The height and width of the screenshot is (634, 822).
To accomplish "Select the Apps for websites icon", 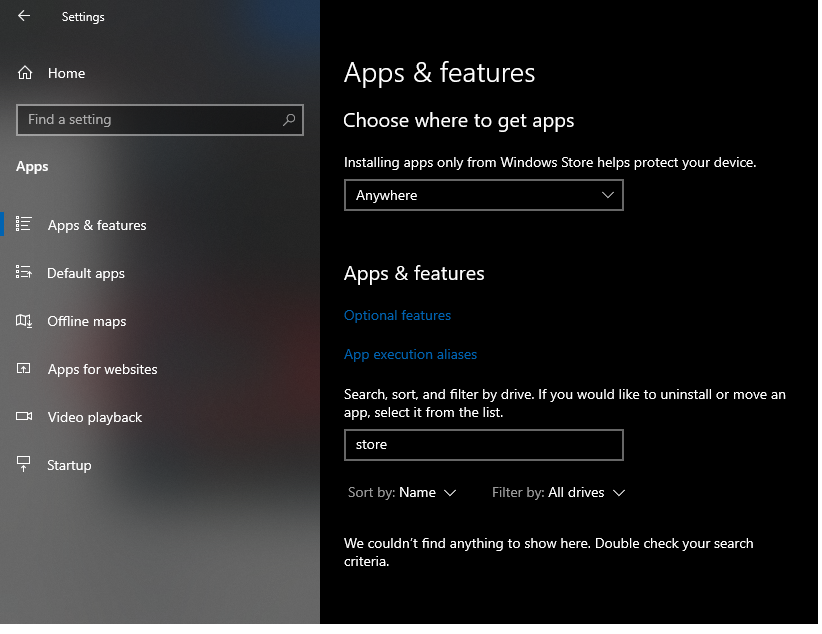I will (26, 369).
